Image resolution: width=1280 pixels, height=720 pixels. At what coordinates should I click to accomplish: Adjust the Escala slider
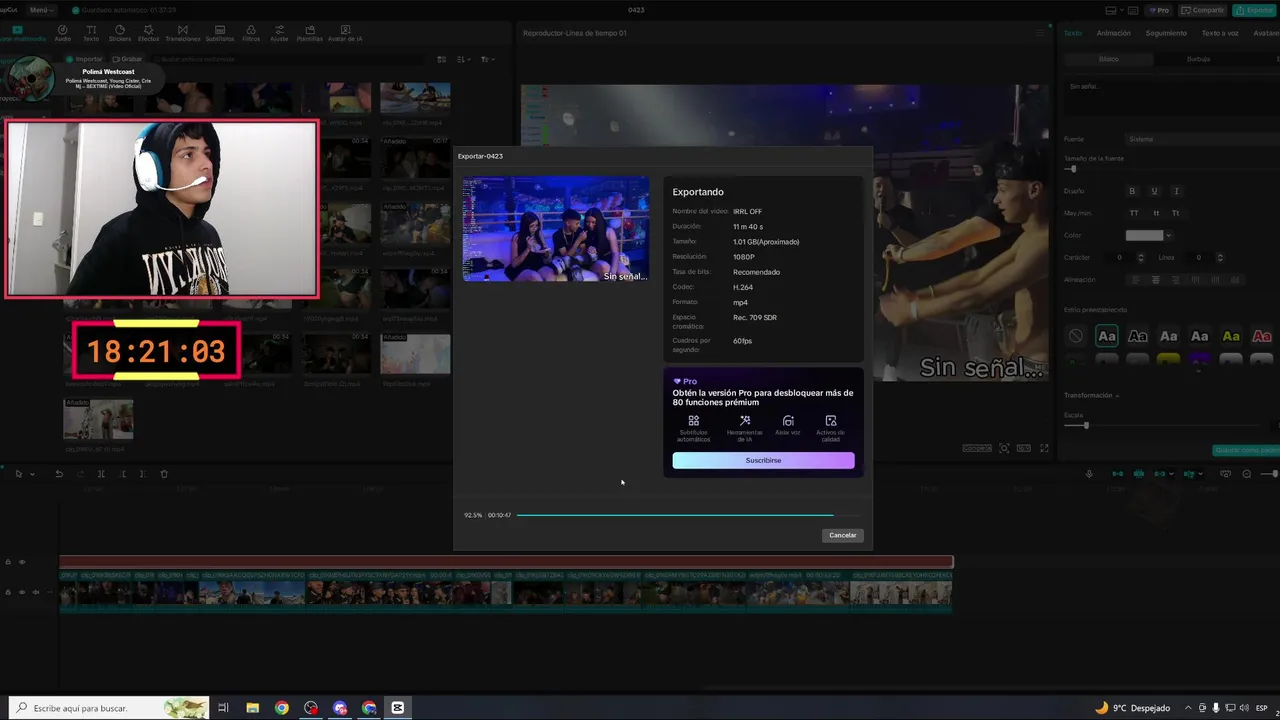click(x=1086, y=426)
